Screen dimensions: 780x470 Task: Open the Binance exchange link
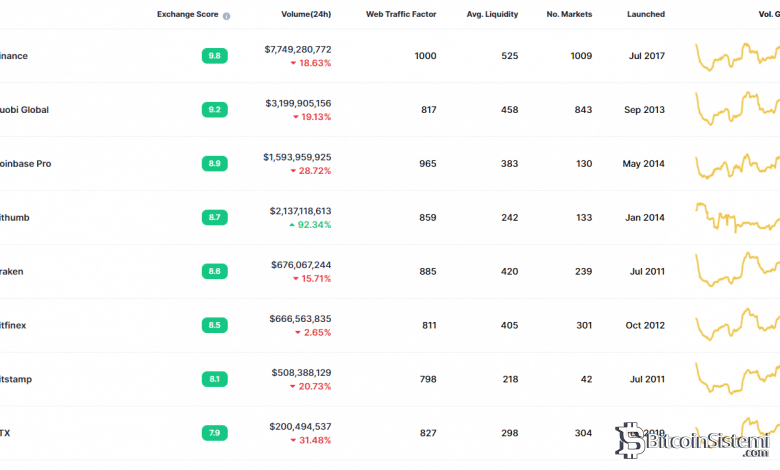tap(14, 56)
